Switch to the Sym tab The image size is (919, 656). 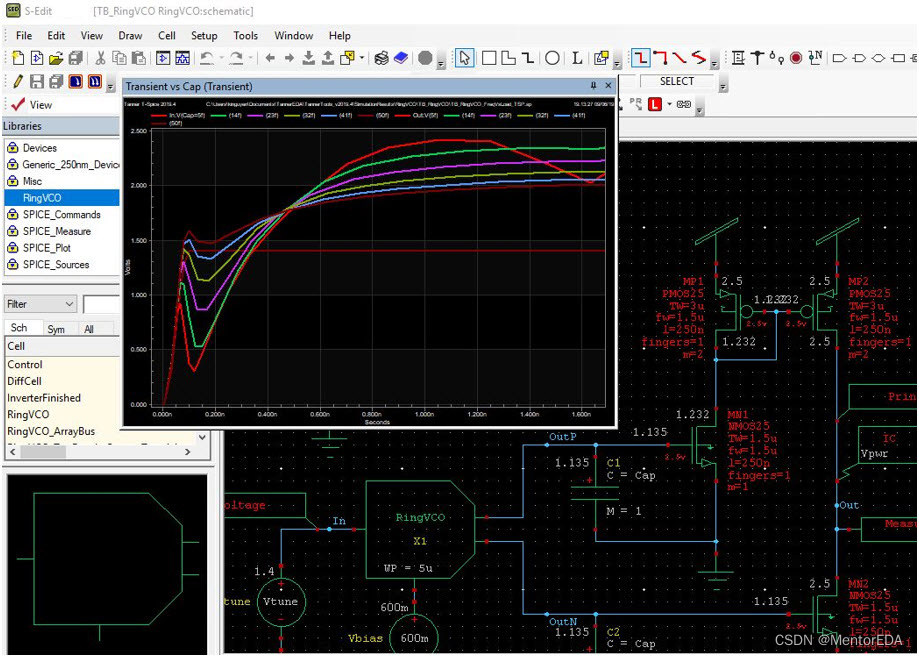(56, 328)
